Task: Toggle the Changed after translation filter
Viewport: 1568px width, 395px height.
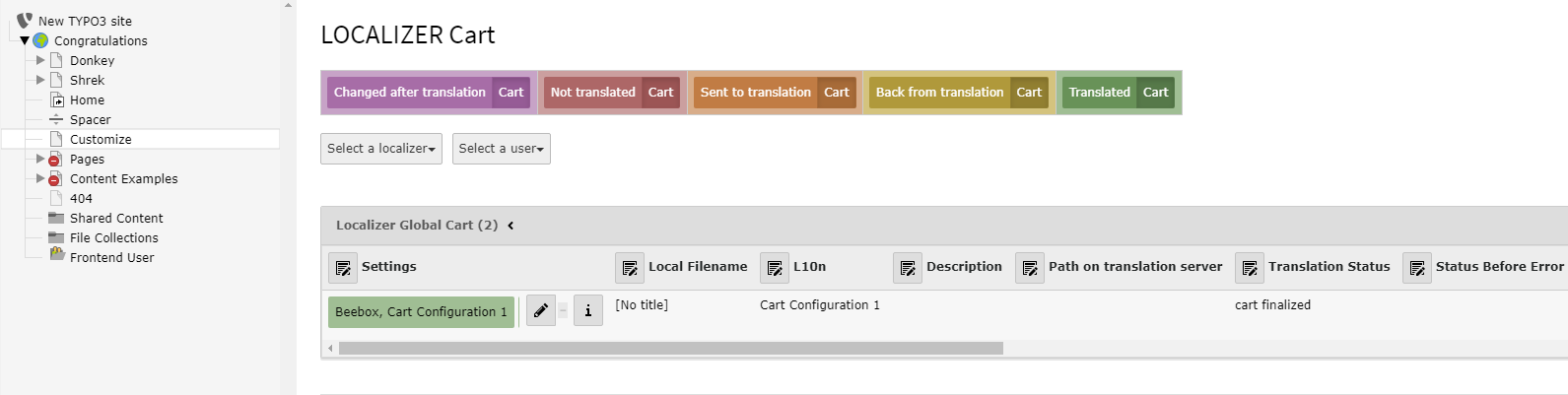Action: 409,93
